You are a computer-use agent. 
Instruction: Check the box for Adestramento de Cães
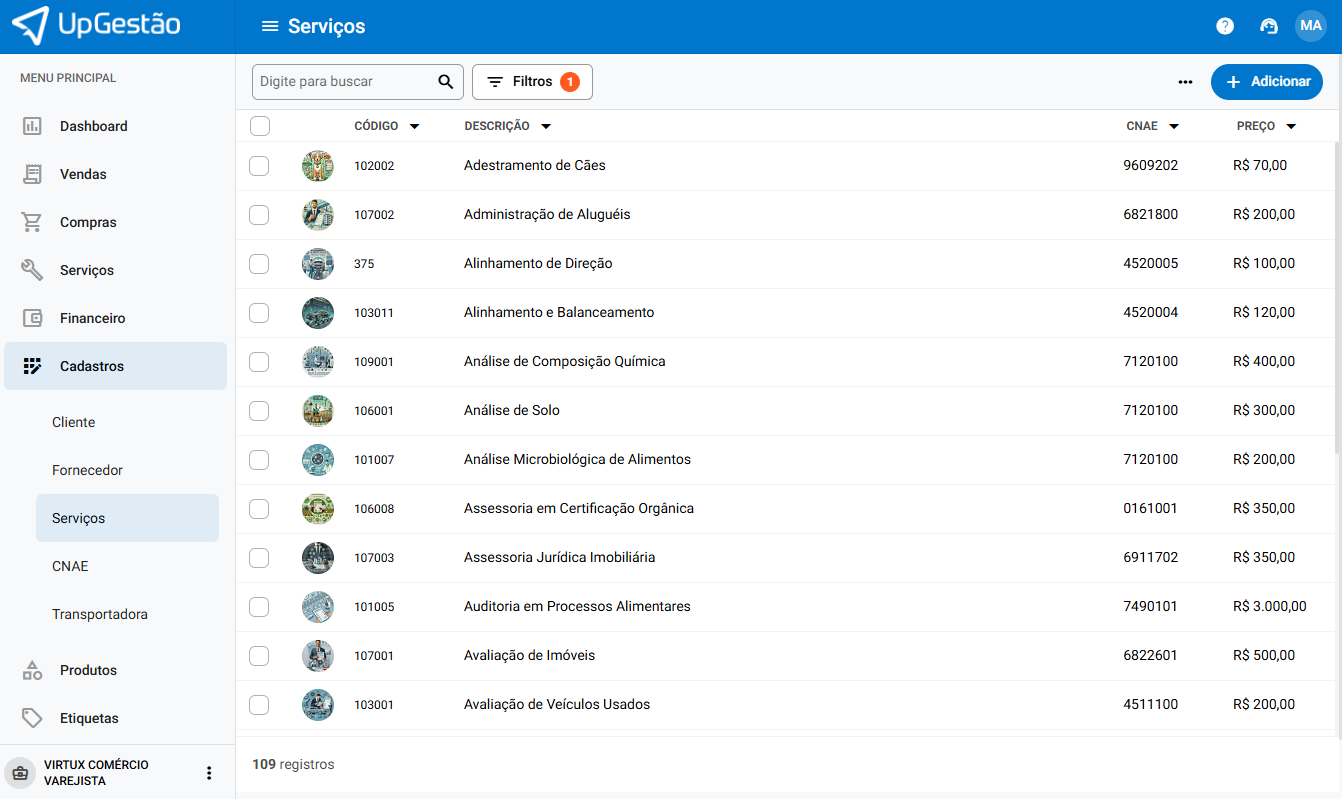[x=259, y=166]
